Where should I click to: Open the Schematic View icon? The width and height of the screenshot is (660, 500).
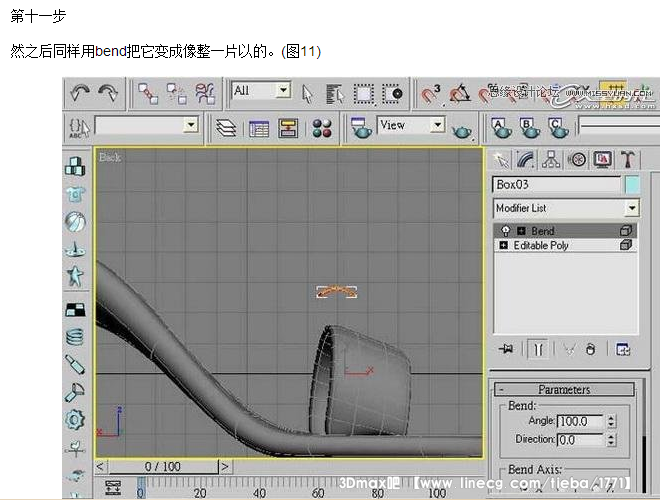tap(288, 128)
